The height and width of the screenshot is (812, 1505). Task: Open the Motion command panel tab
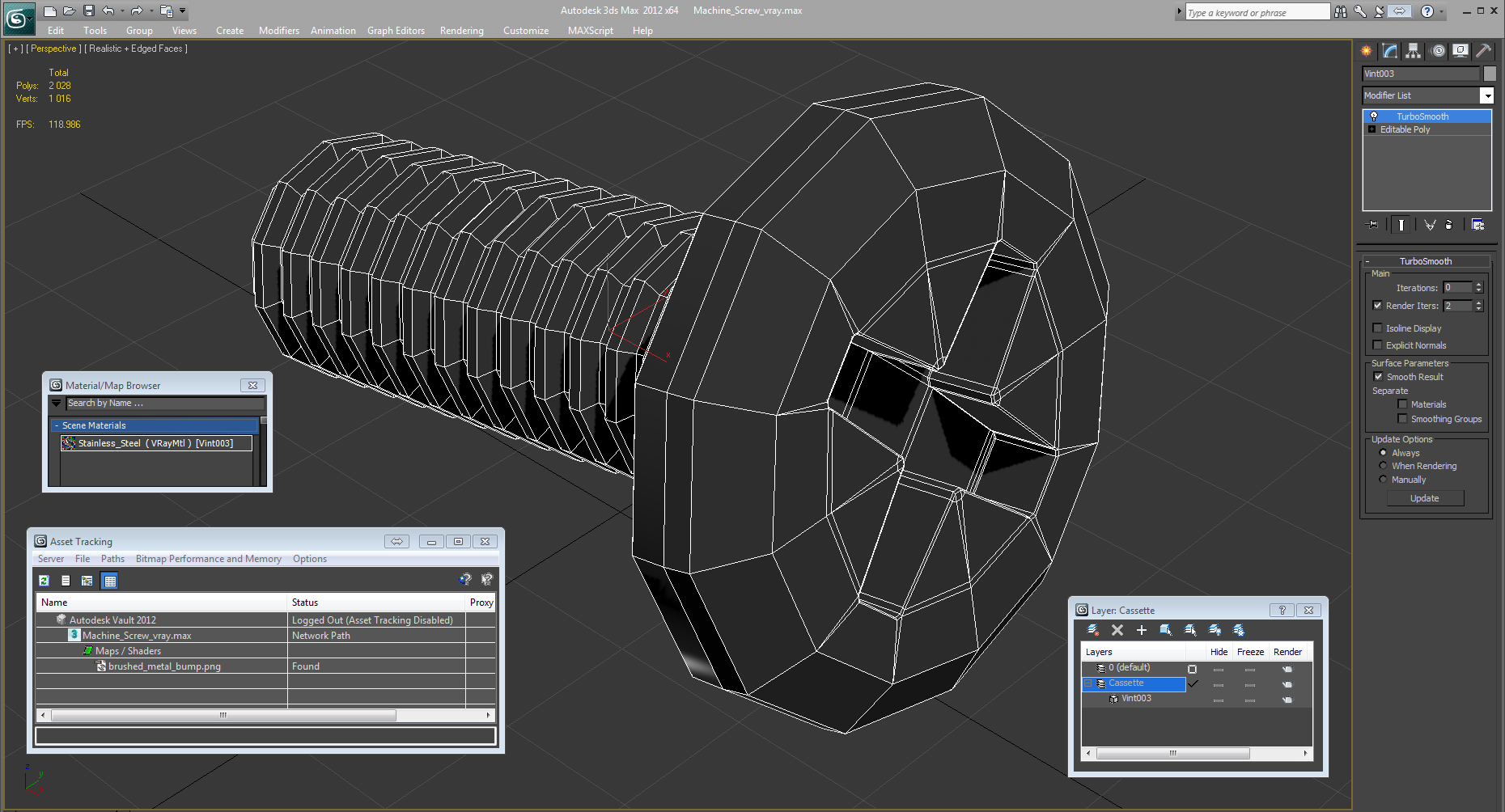pyautogui.click(x=1438, y=51)
